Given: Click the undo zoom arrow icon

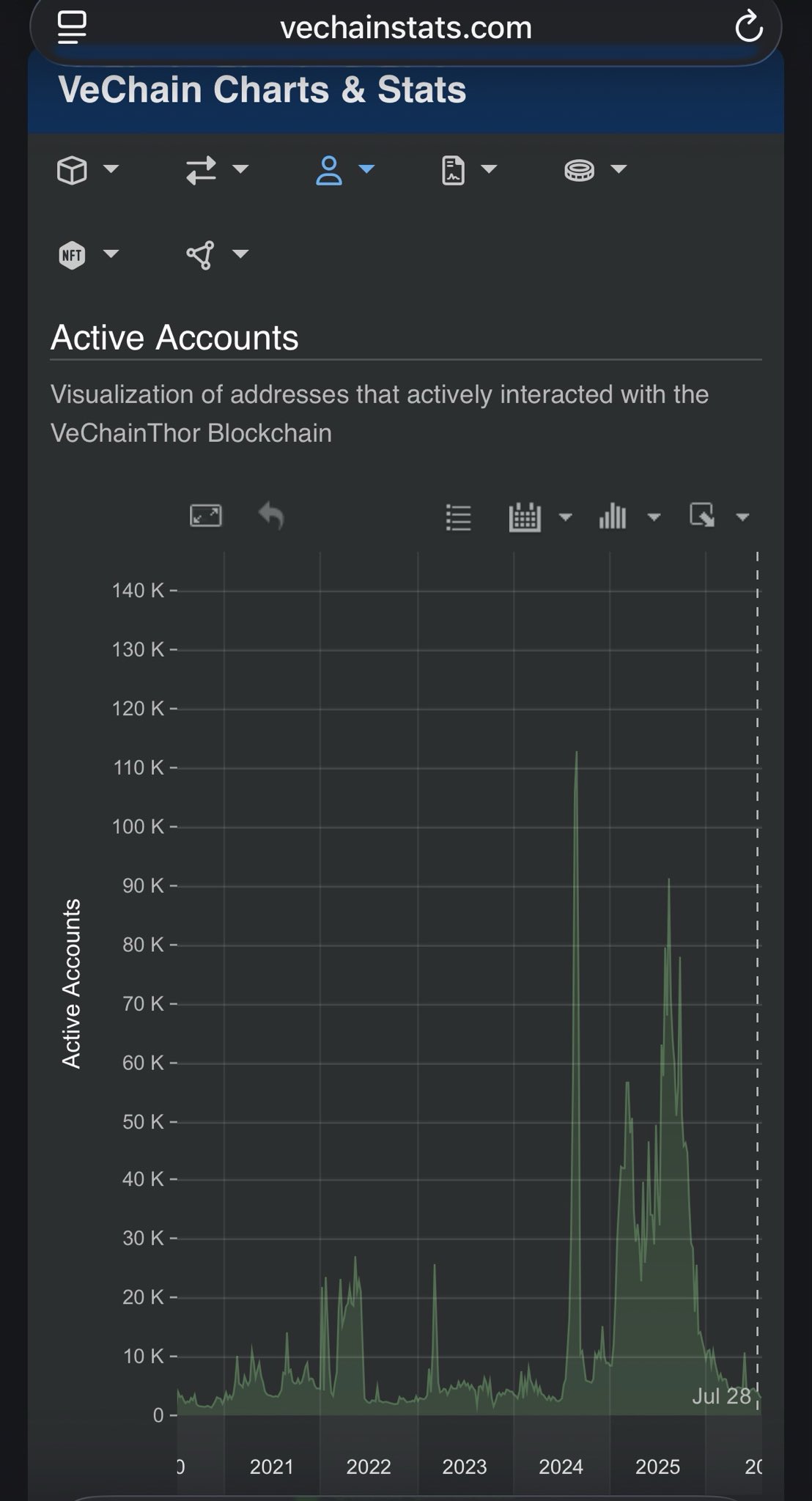Looking at the screenshot, I should pyautogui.click(x=271, y=515).
